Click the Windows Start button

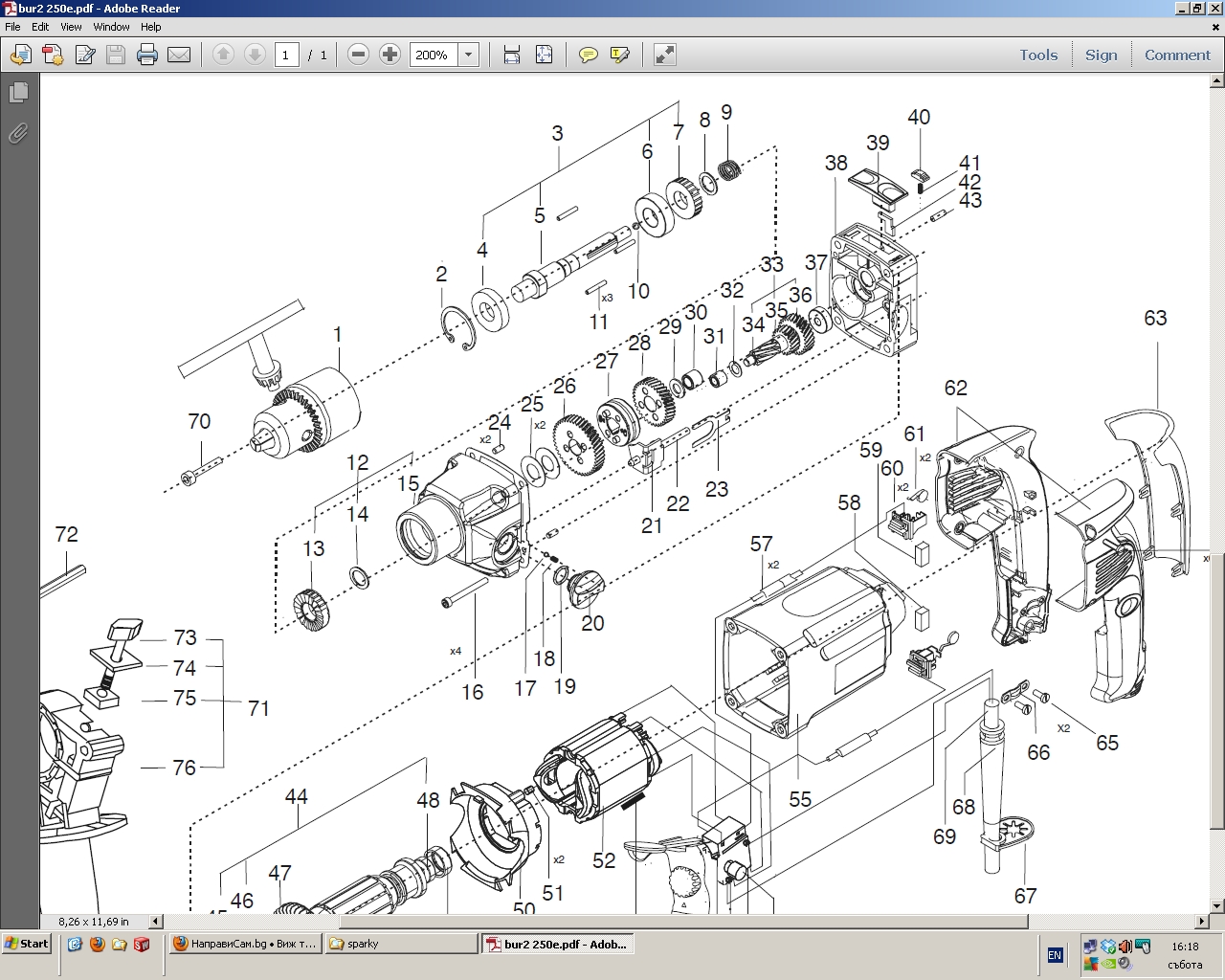(x=26, y=944)
